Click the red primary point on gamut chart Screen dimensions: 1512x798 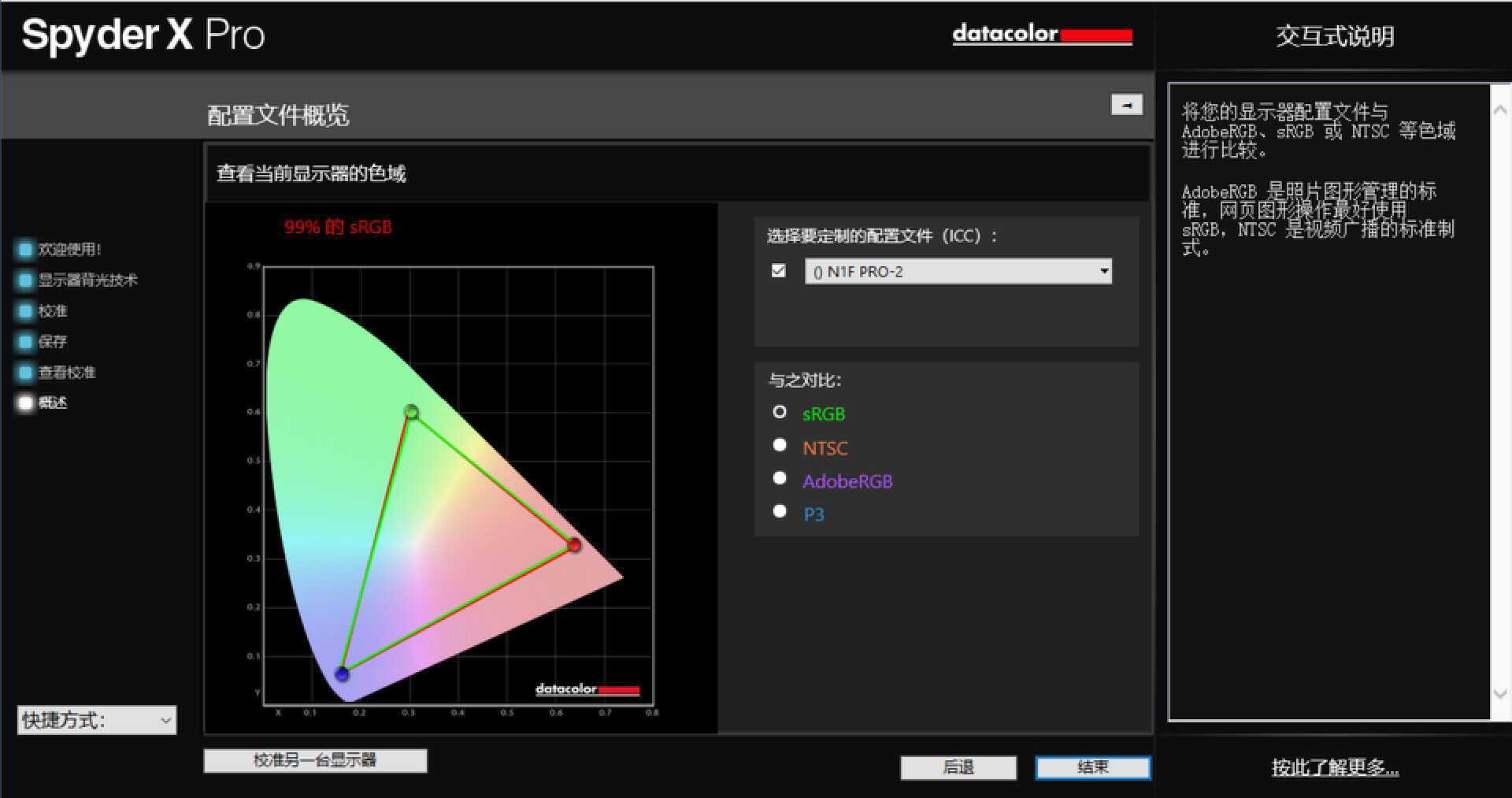tap(574, 545)
